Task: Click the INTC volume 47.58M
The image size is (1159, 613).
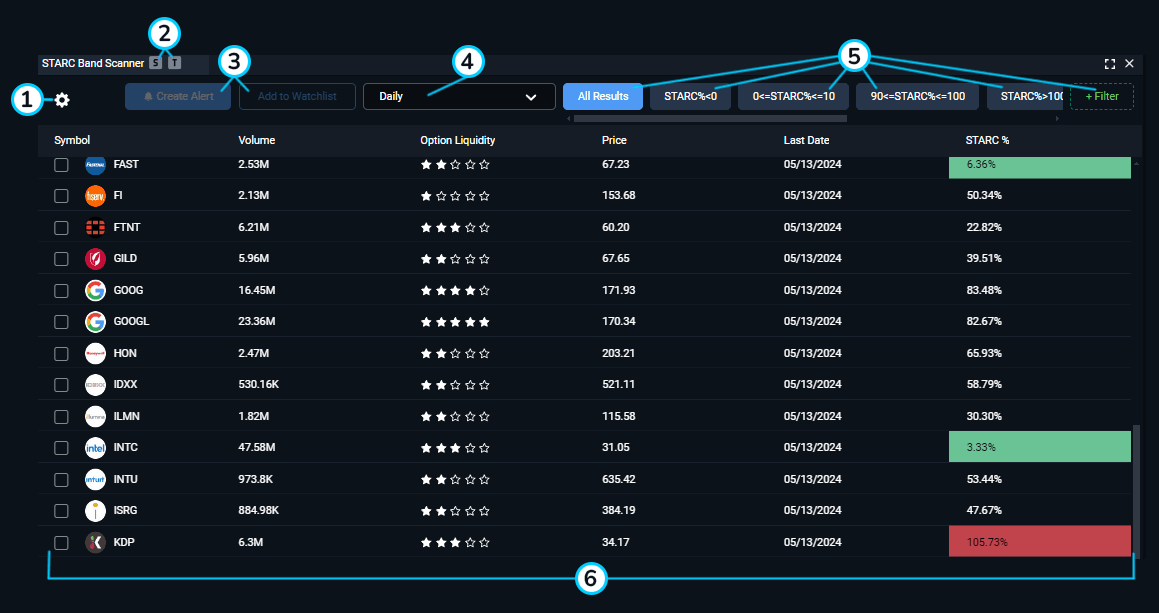Action: [x=256, y=447]
